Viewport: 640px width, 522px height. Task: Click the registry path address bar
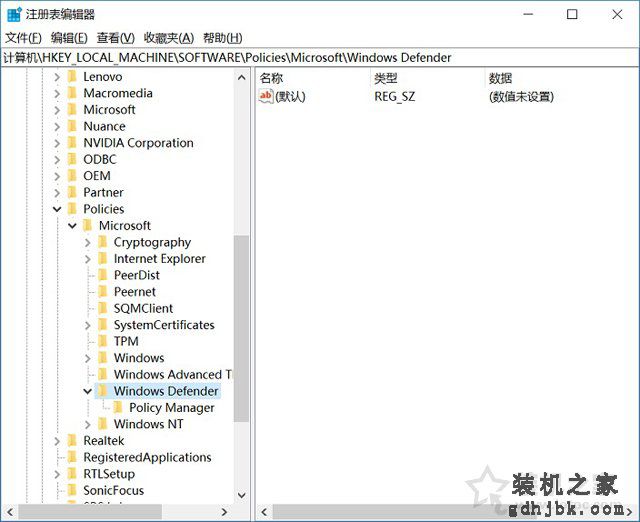(320, 58)
